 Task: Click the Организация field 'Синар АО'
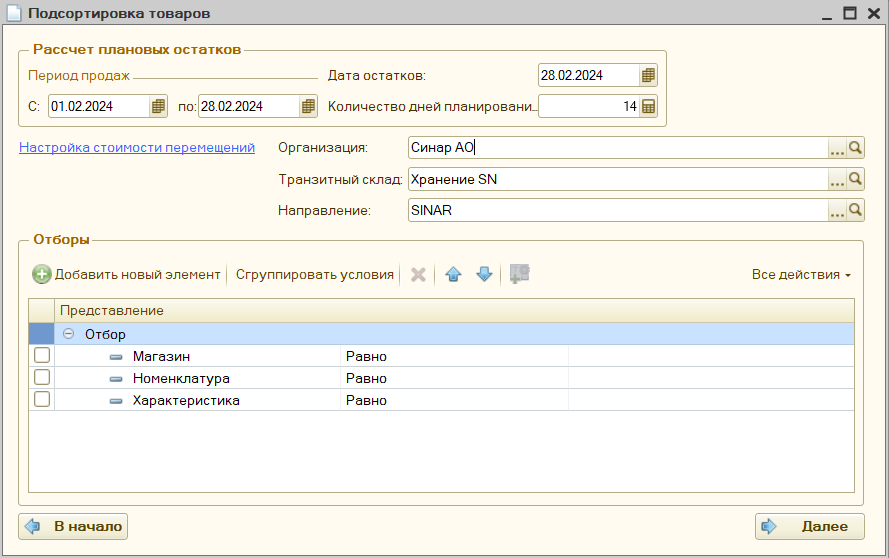pyautogui.click(x=619, y=148)
